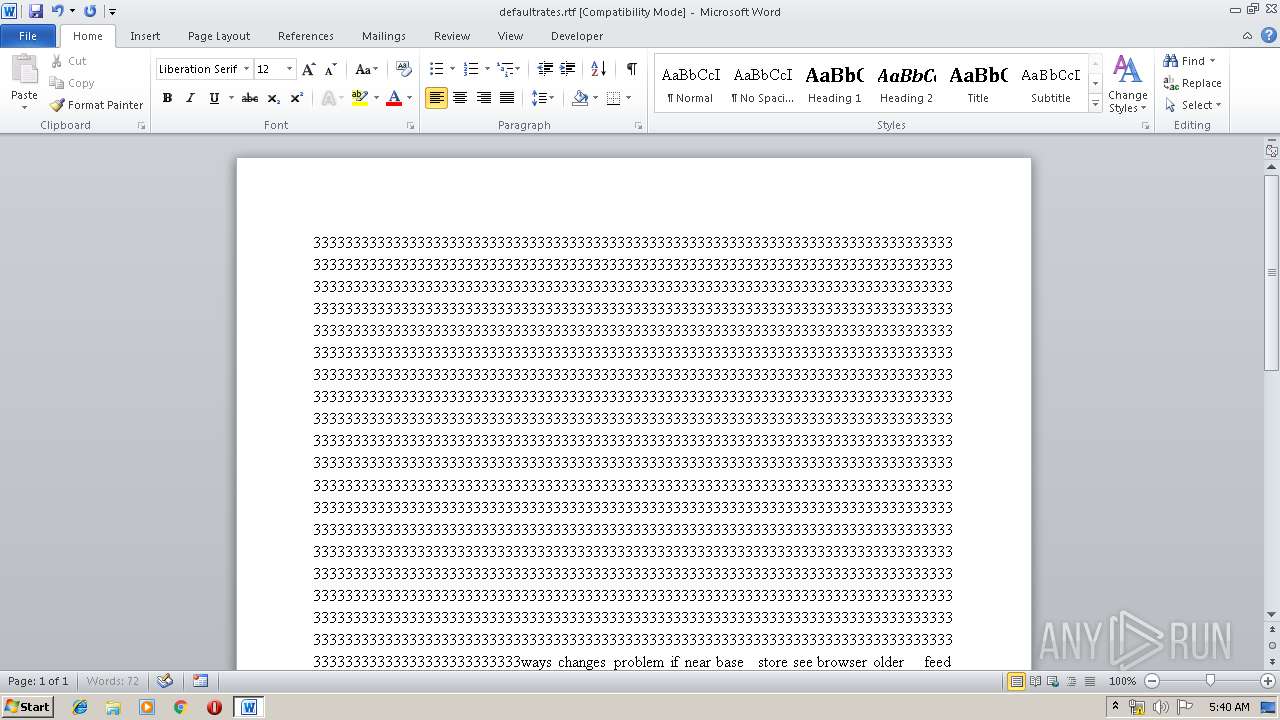Screen dimensions: 1280x720
Task: Switch to the References tab
Action: (x=306, y=36)
